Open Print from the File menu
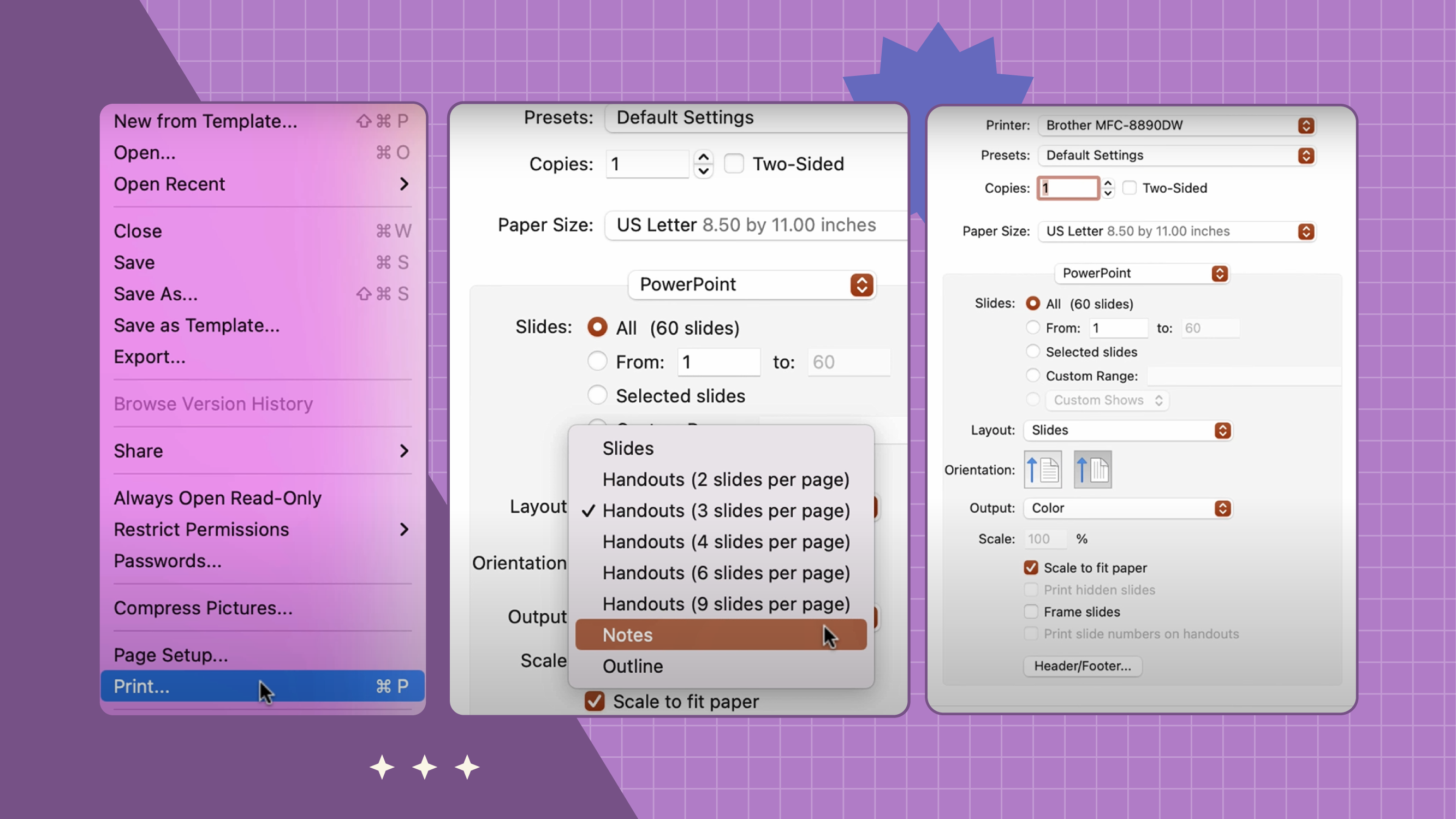This screenshot has height=819, width=1456. pos(141,686)
